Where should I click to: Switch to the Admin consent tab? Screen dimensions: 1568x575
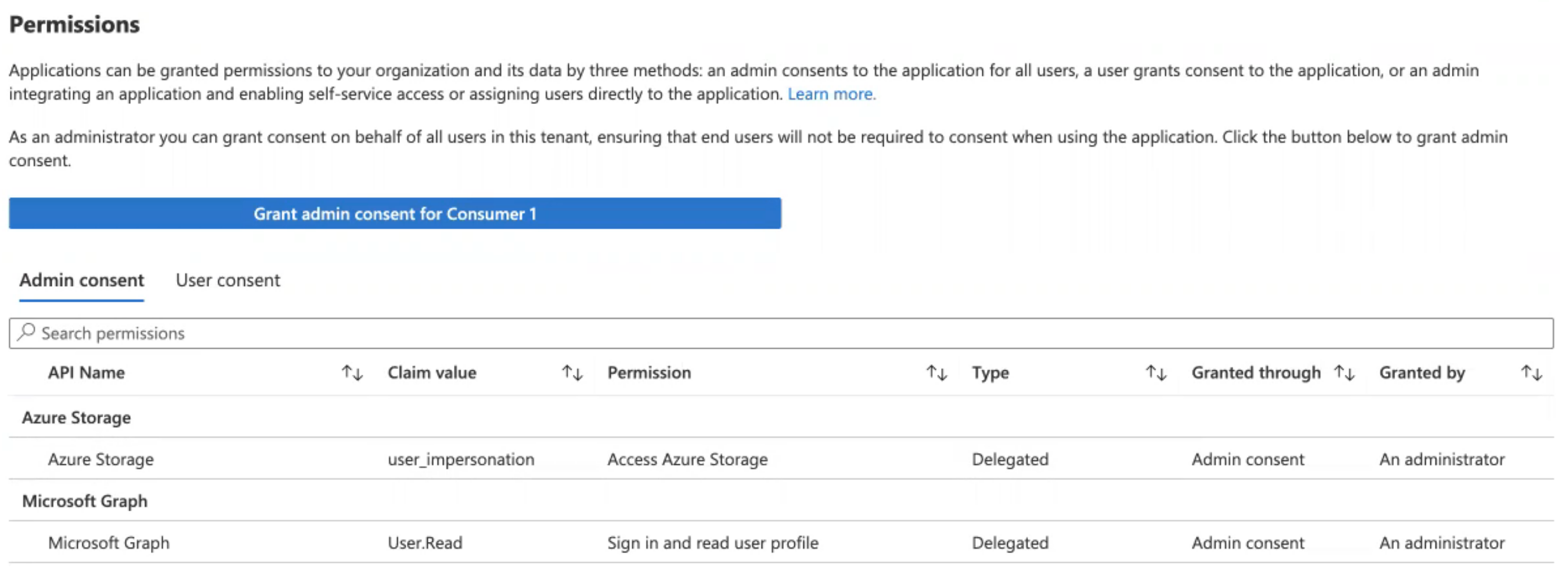point(82,280)
